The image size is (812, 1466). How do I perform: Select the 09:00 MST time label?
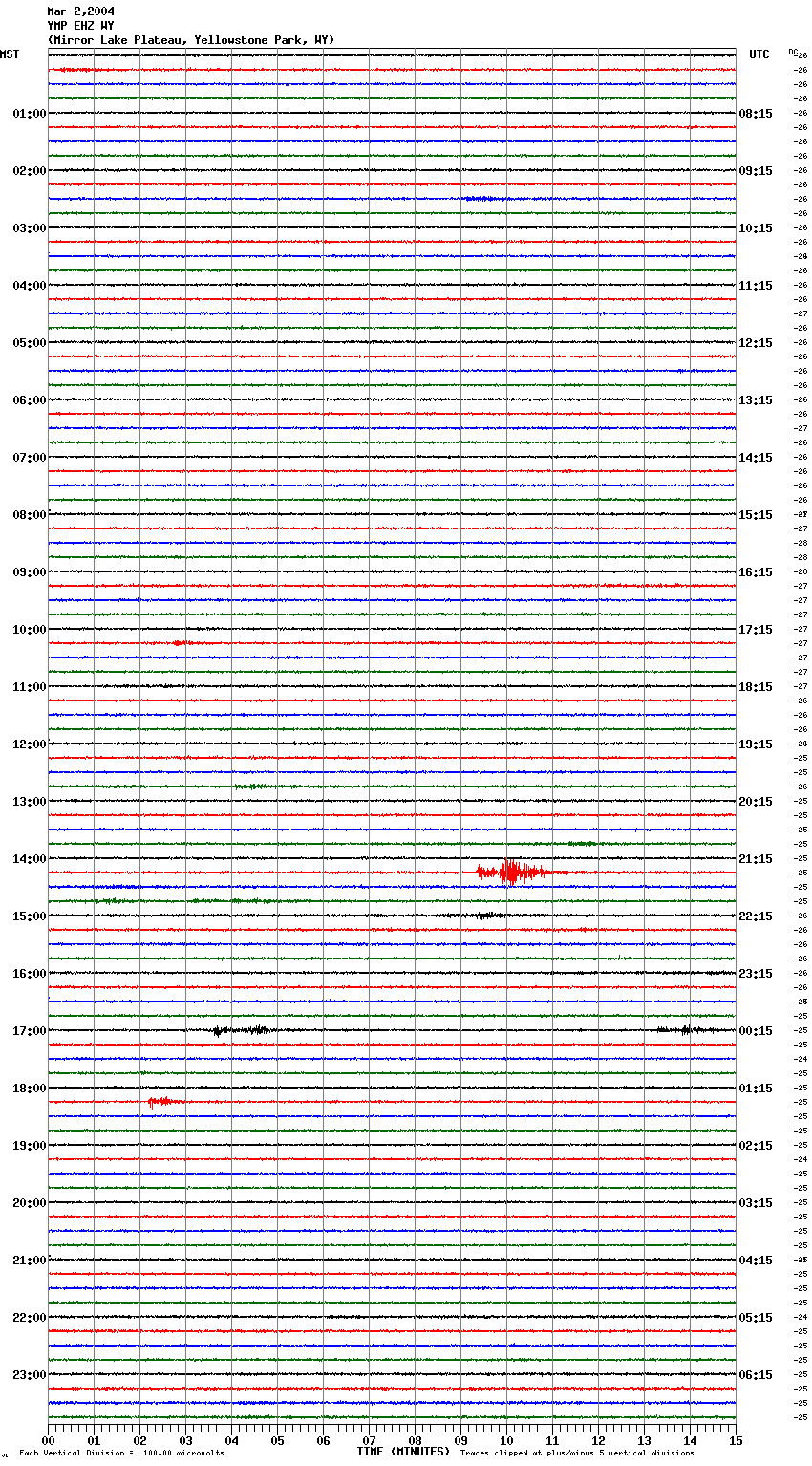coord(30,572)
